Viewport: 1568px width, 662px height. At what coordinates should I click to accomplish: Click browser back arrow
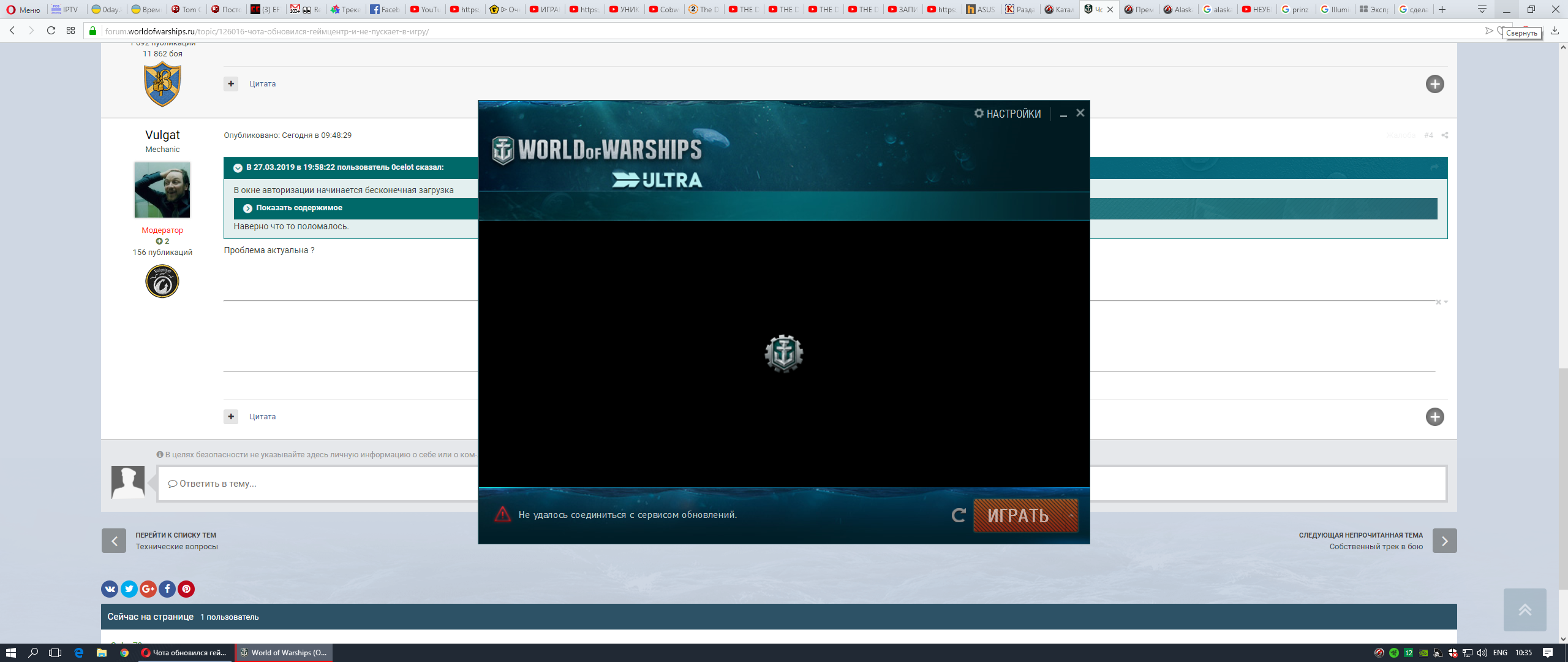[x=12, y=31]
